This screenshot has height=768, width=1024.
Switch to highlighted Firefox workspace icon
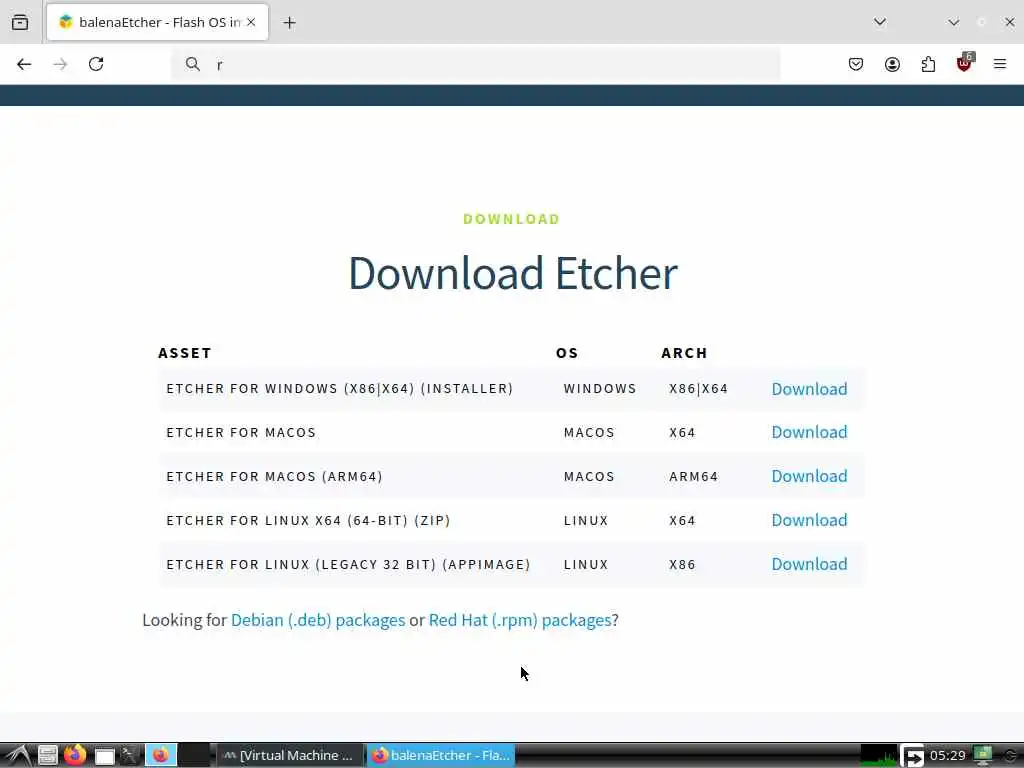(x=161, y=756)
